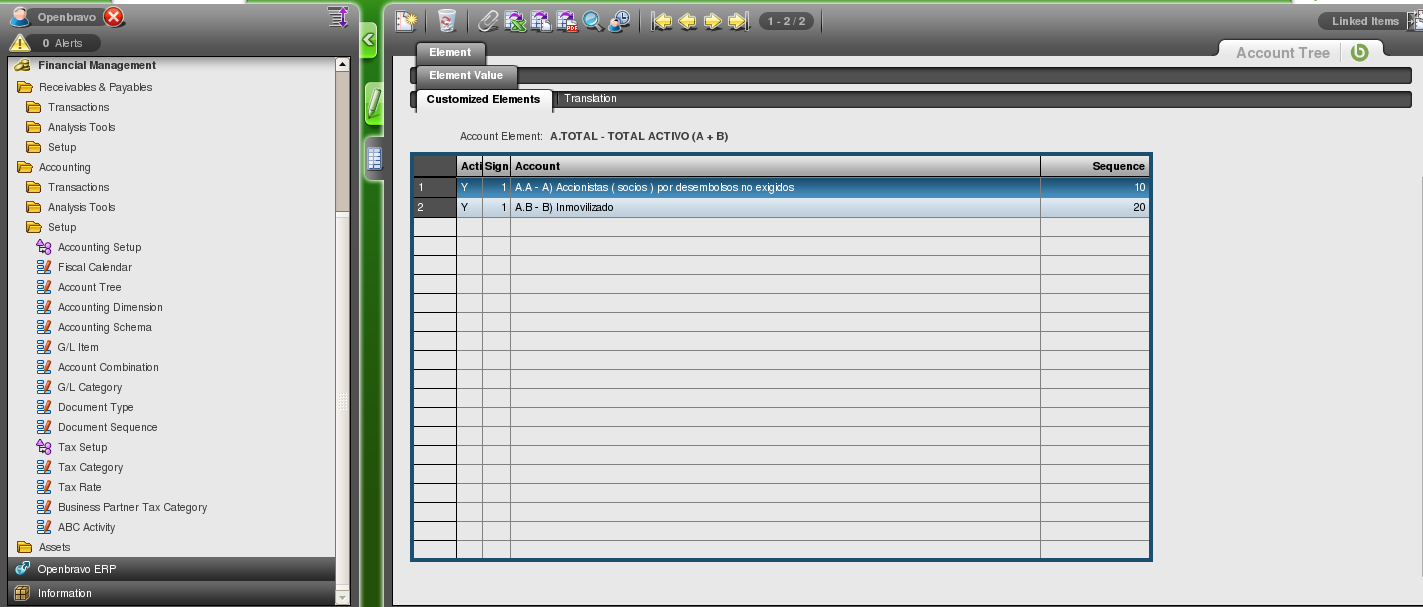Click the export-to-CSV grid icon
Image resolution: width=1423 pixels, height=607 pixels.
[541, 21]
